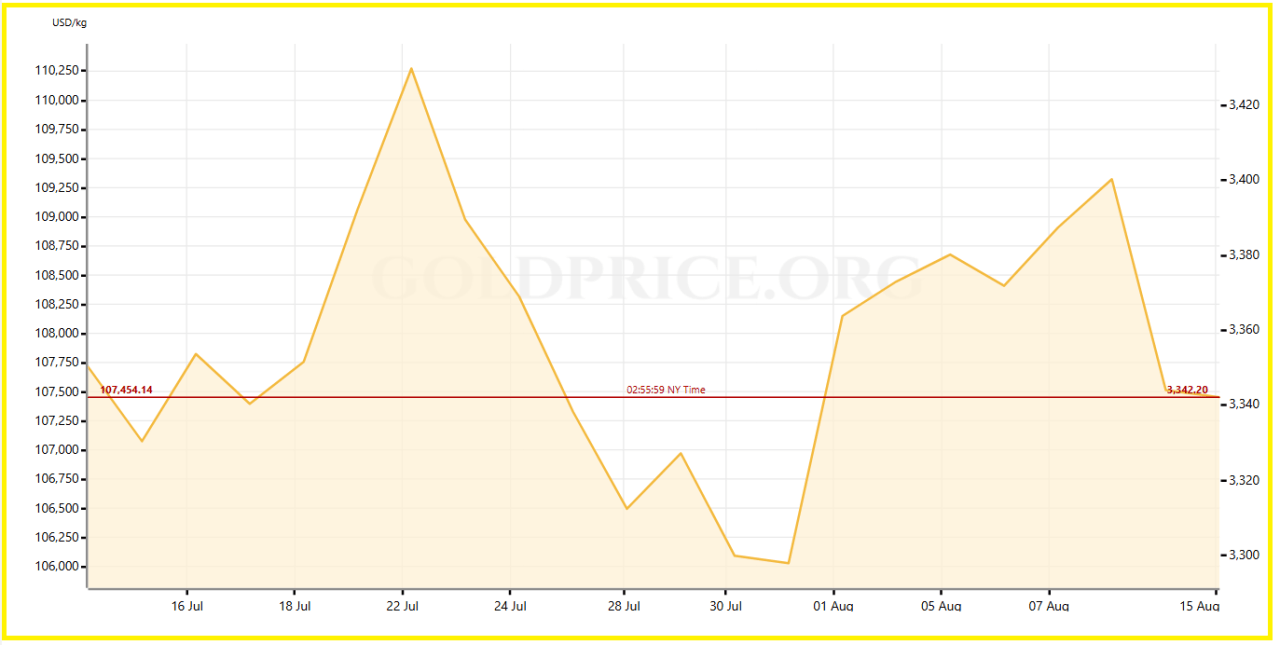Select the 18 Jul date label

[295, 606]
